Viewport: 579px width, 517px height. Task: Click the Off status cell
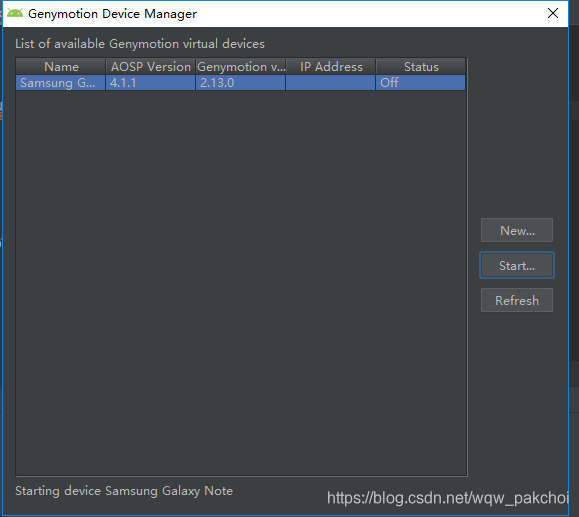(421, 83)
